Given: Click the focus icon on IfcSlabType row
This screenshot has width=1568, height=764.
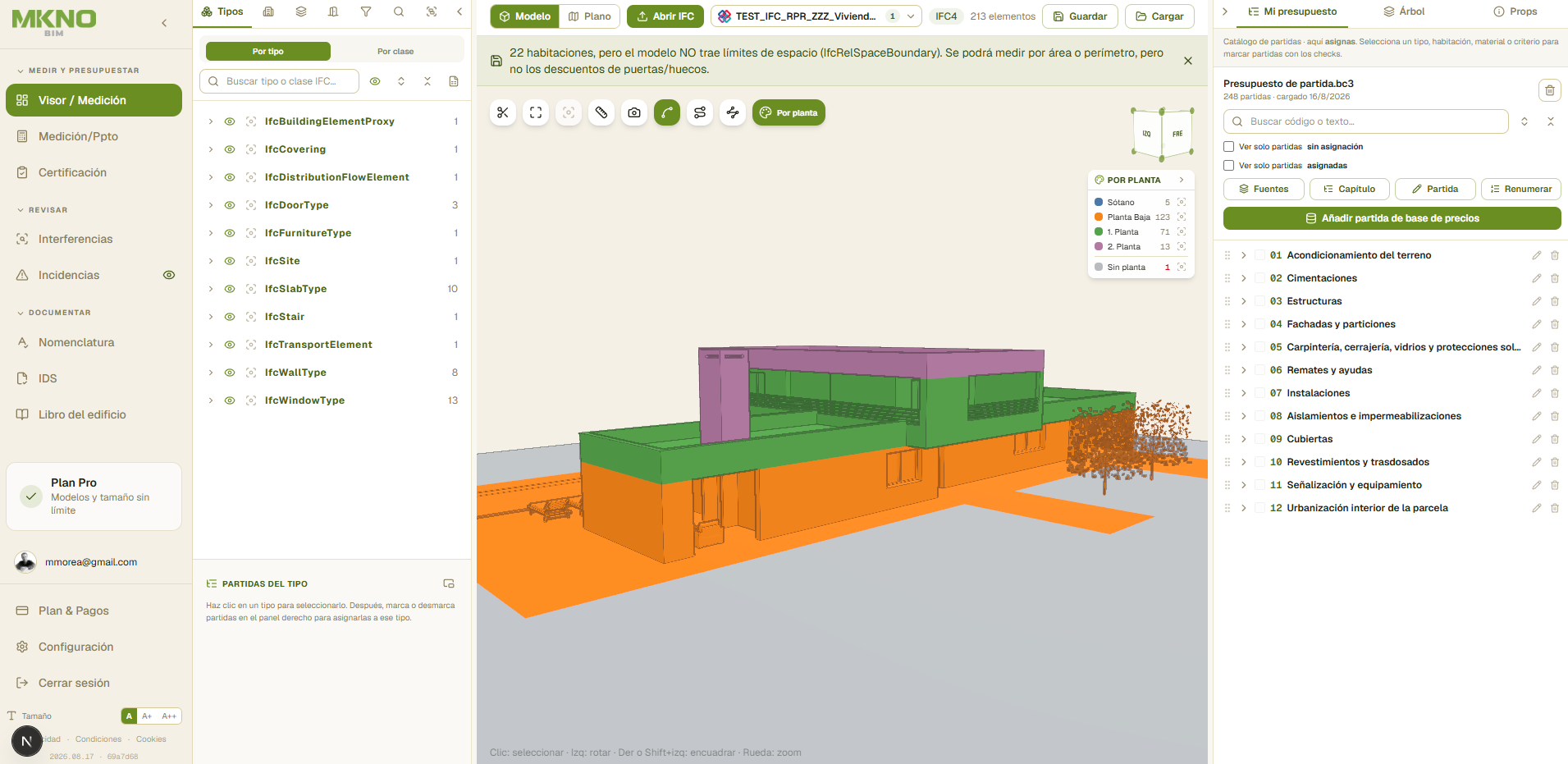Looking at the screenshot, I should (251, 289).
